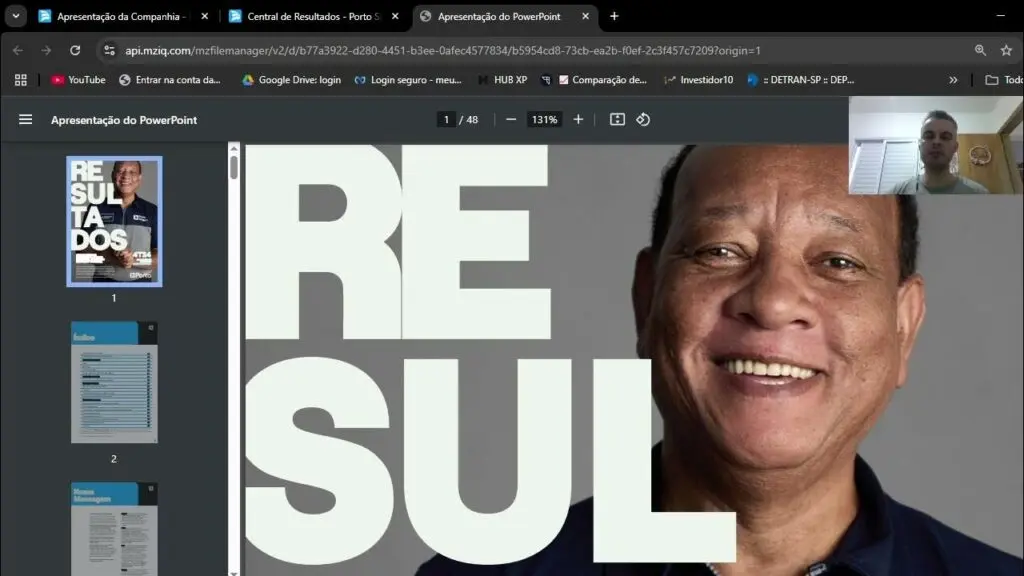Open the page zoom magnifier icon in the address bar
Image resolution: width=1024 pixels, height=576 pixels.
click(x=980, y=50)
